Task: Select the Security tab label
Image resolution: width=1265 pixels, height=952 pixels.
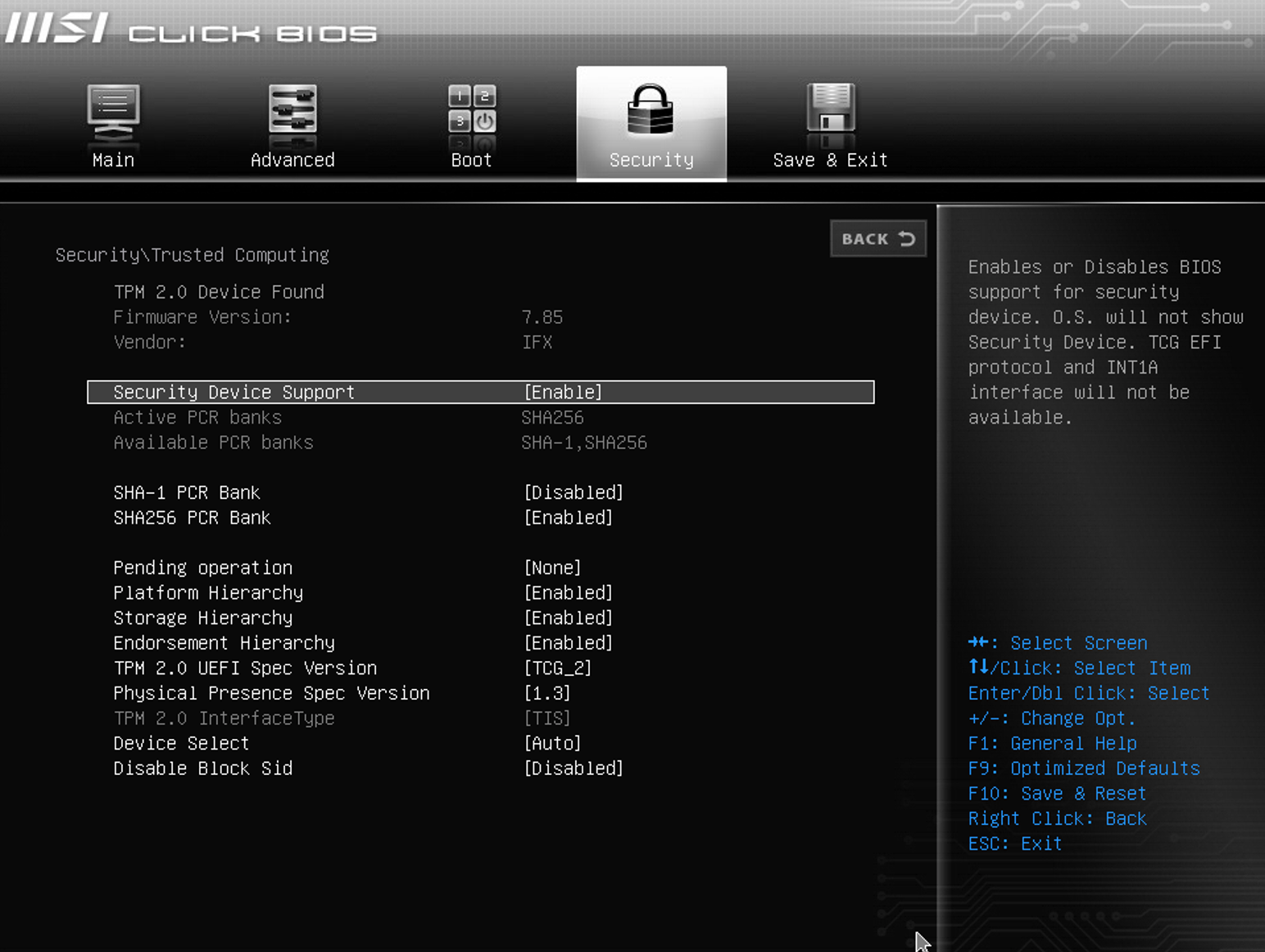Action: [x=651, y=160]
